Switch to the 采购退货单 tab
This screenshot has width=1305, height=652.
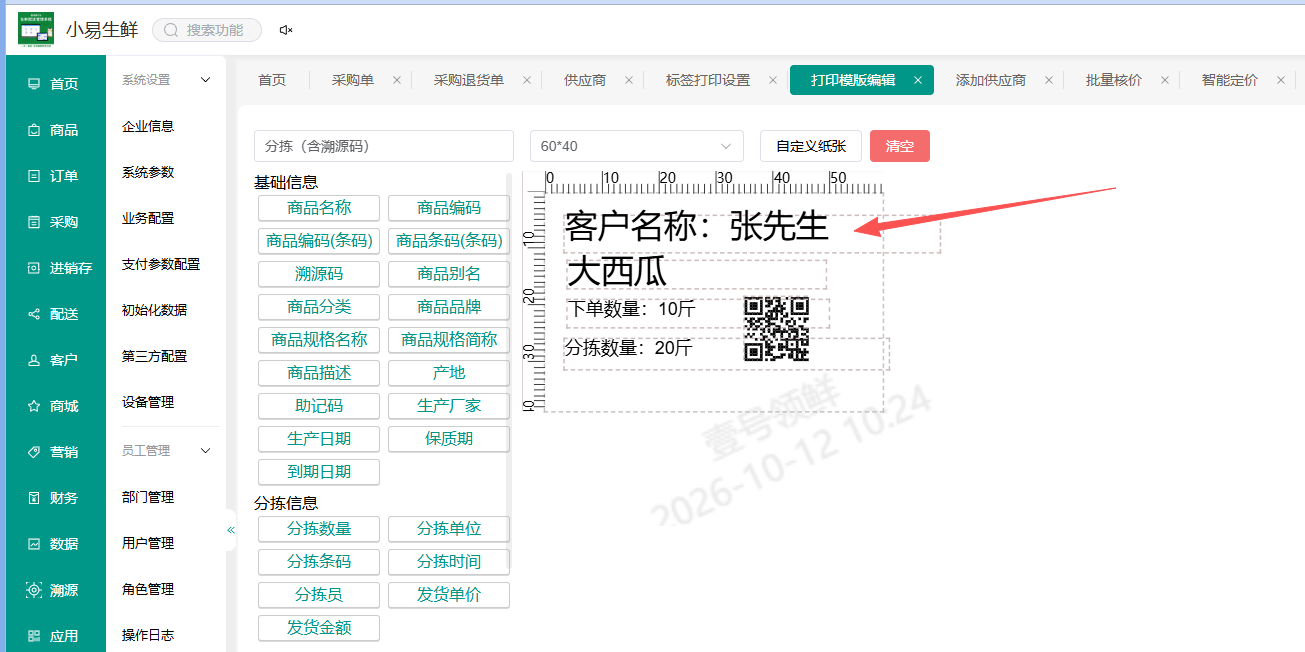469,80
